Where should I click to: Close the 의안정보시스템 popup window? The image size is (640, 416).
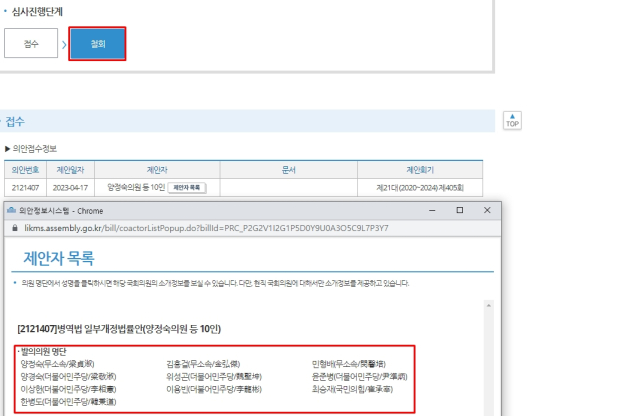[486, 211]
